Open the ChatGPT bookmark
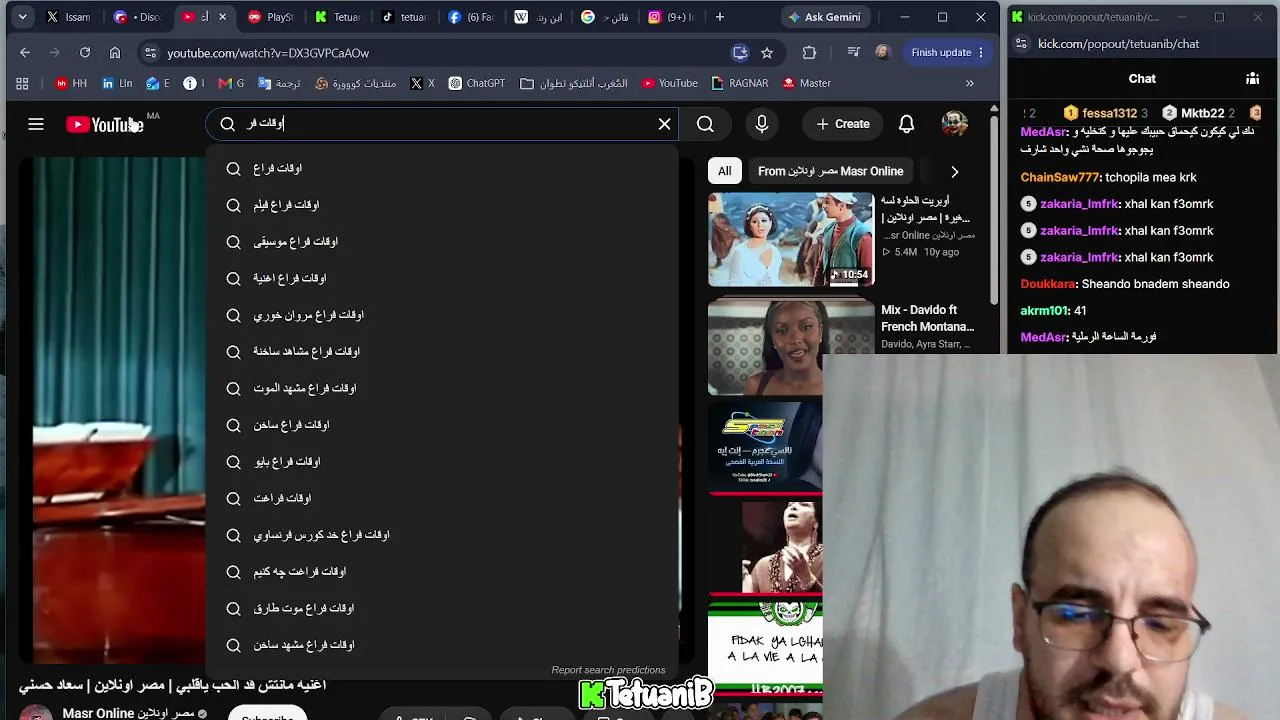 476,83
